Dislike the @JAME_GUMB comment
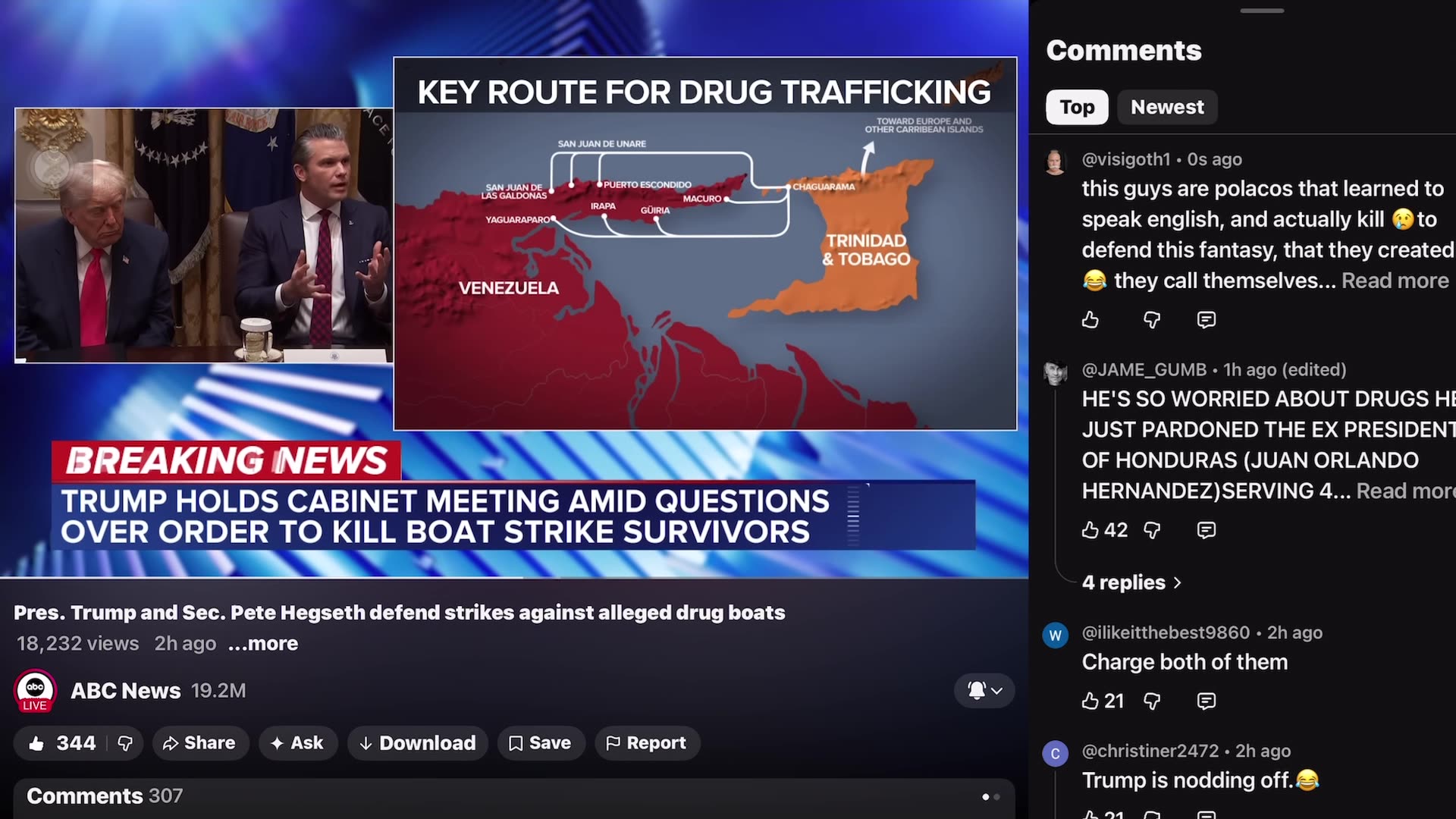1456x819 pixels. click(1152, 530)
